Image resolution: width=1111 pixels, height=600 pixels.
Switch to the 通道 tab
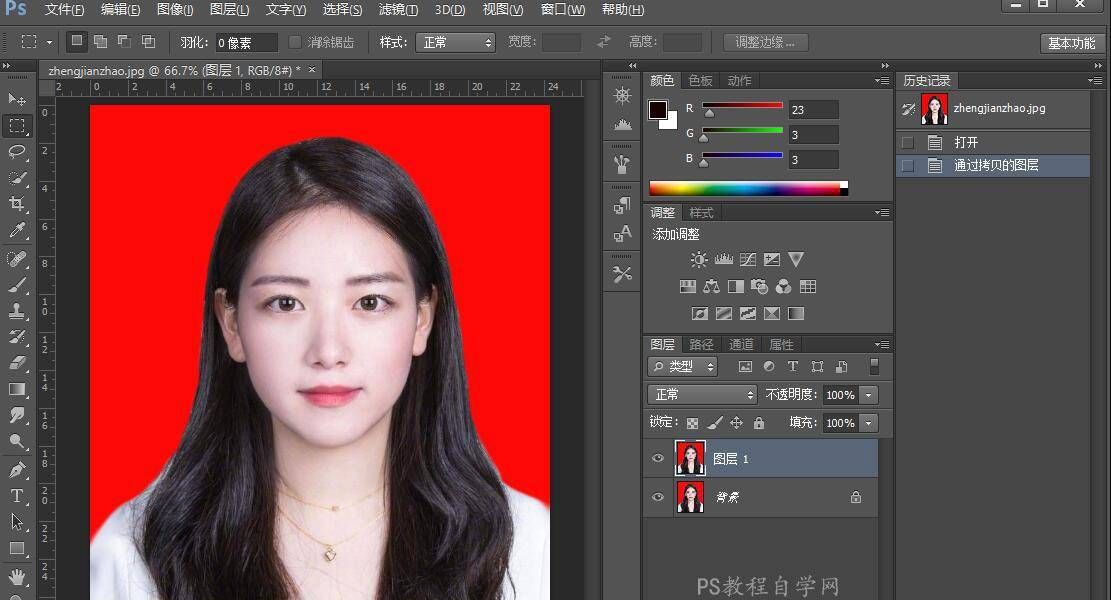(x=742, y=344)
